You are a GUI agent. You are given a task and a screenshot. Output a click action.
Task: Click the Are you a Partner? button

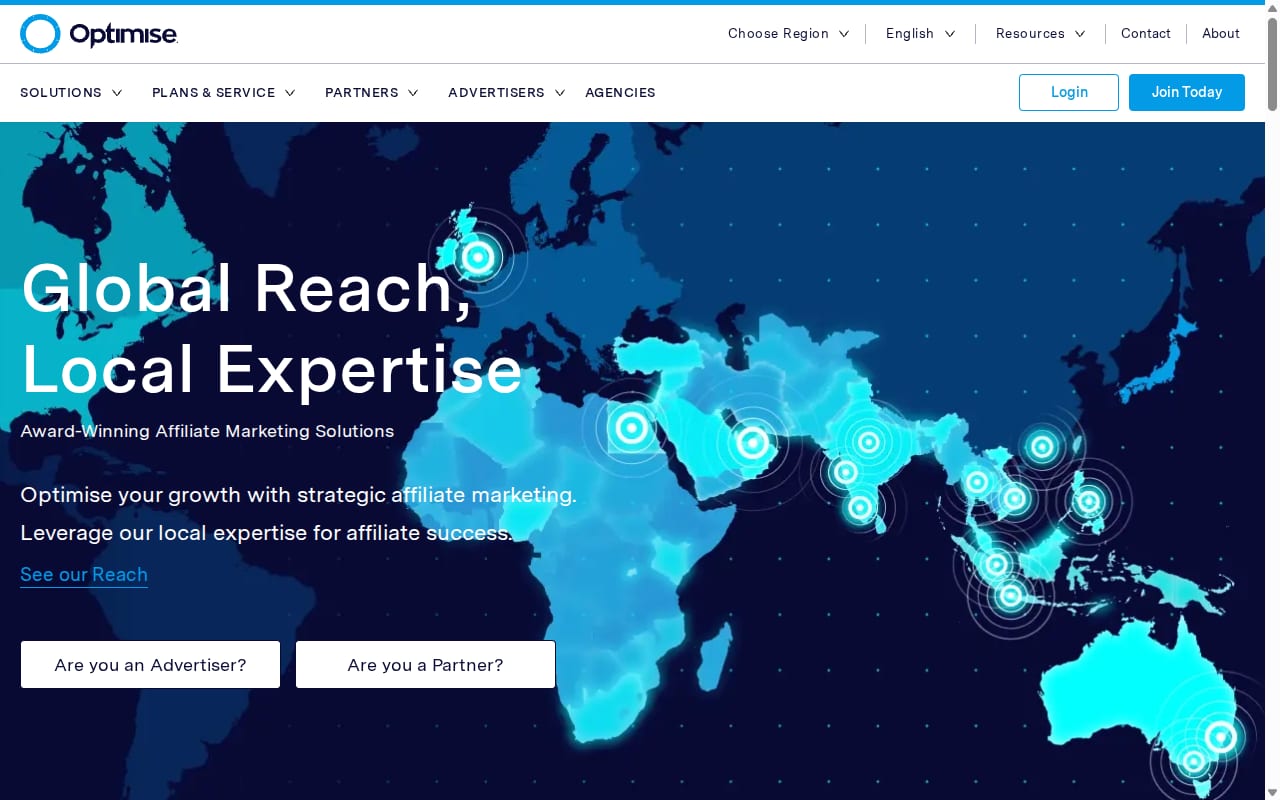tap(425, 665)
